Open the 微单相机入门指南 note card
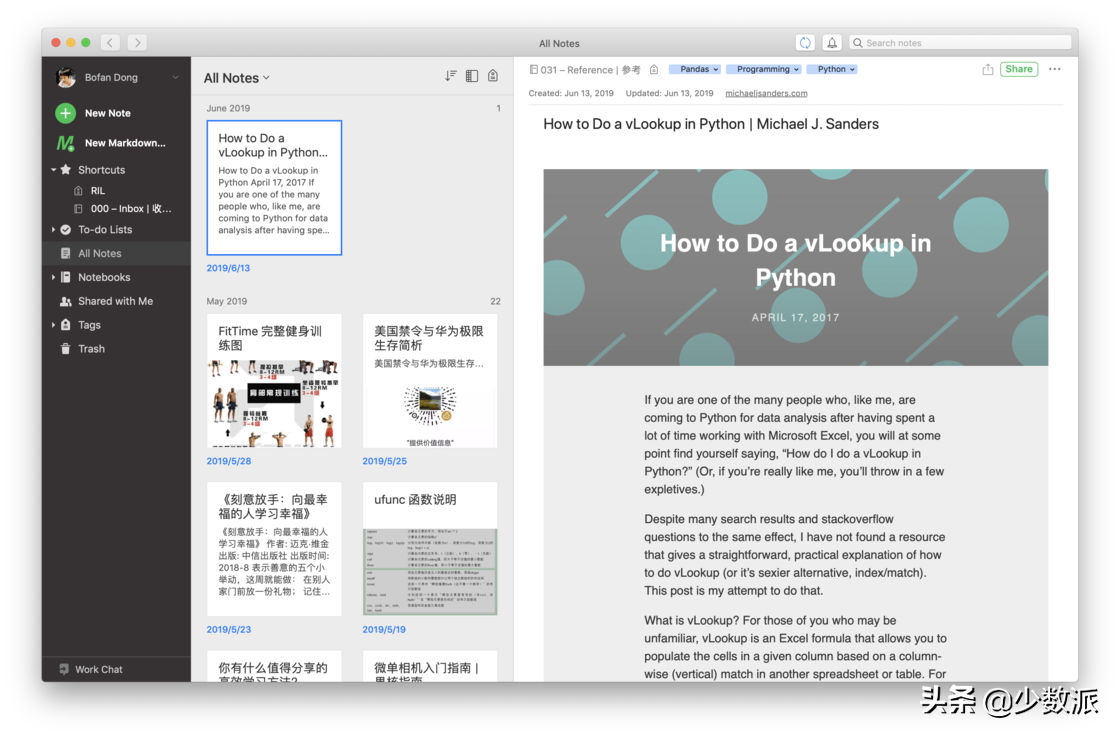Viewport: 1120px width, 737px height. click(430, 666)
